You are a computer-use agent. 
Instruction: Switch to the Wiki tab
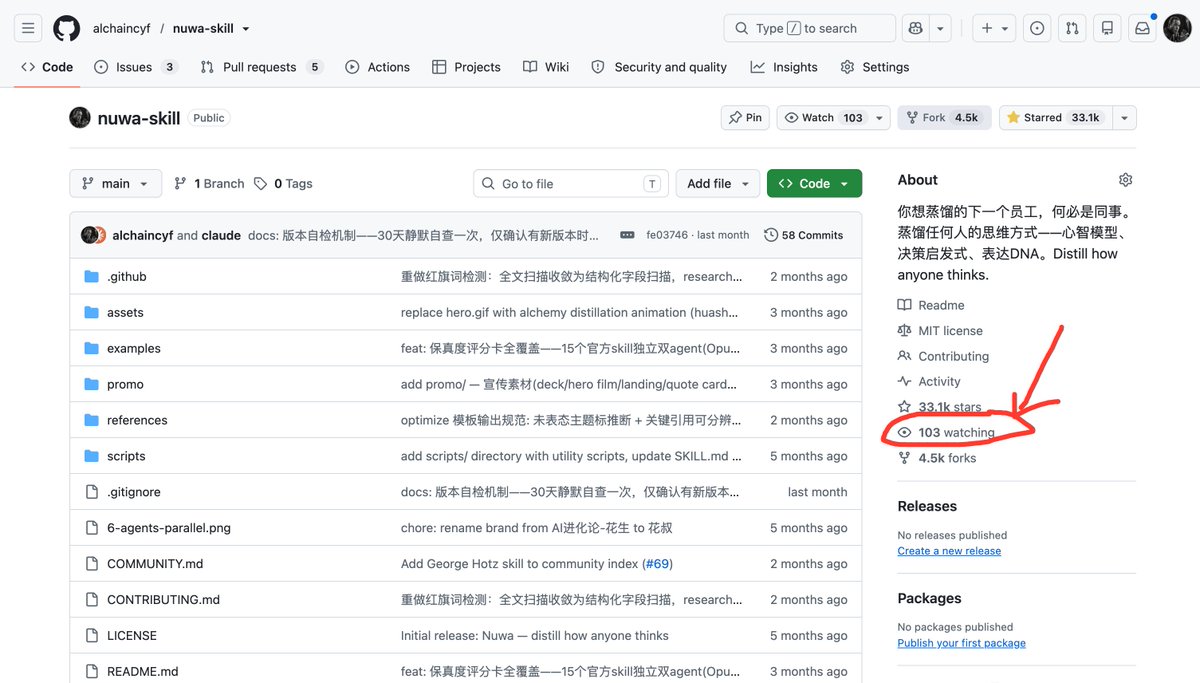point(546,67)
